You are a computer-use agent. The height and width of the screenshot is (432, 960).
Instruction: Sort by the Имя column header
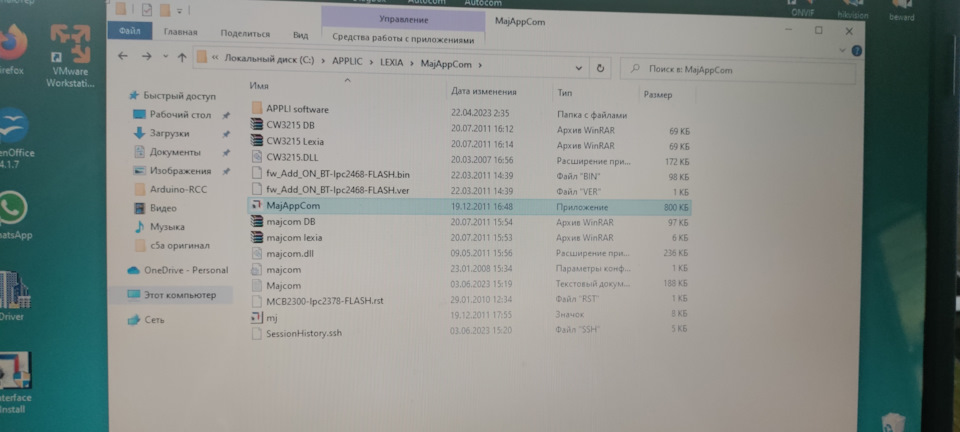[x=260, y=87]
